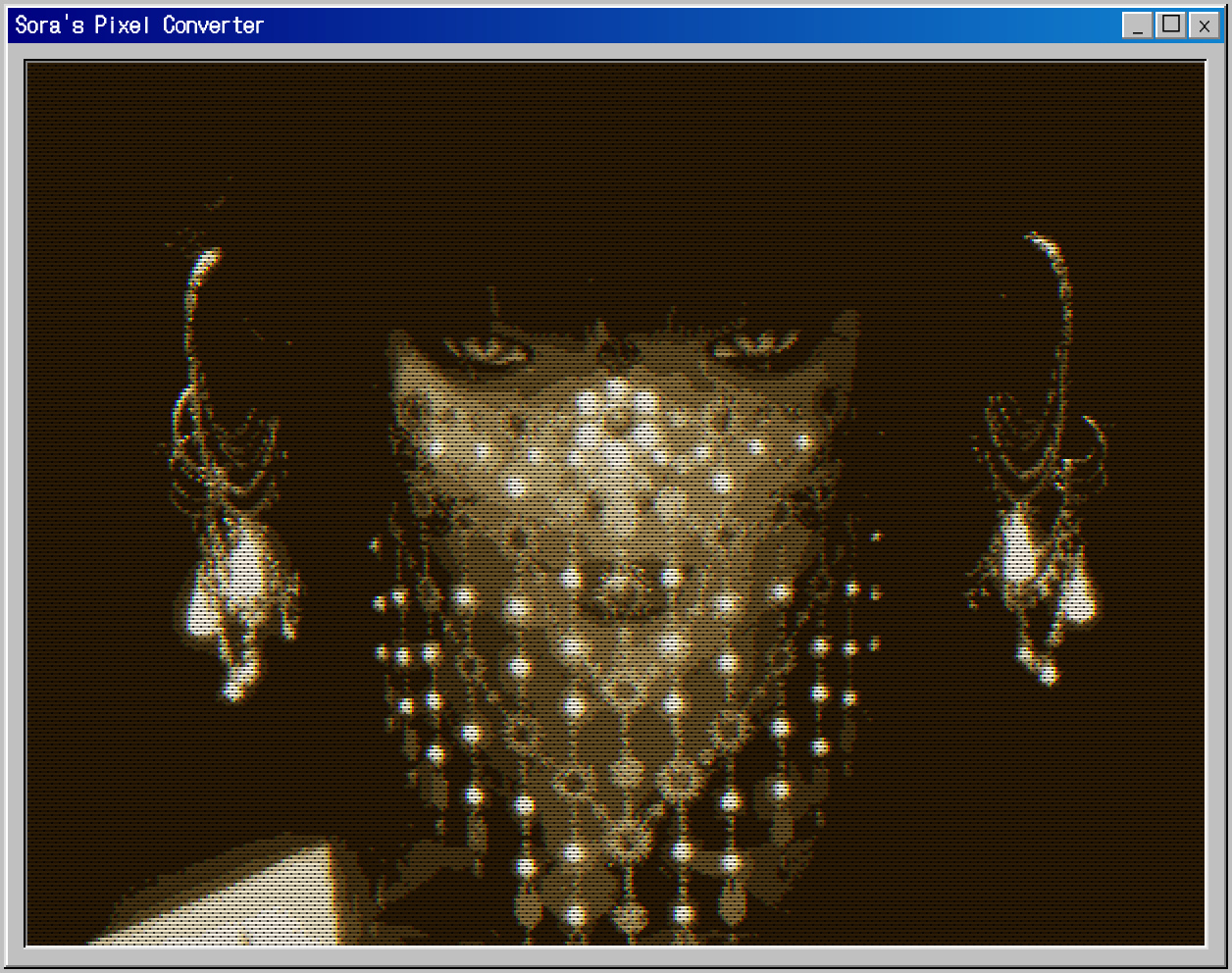Click the "Sora's Pixel Converter" title text
1232x973 pixels.
pos(139,26)
